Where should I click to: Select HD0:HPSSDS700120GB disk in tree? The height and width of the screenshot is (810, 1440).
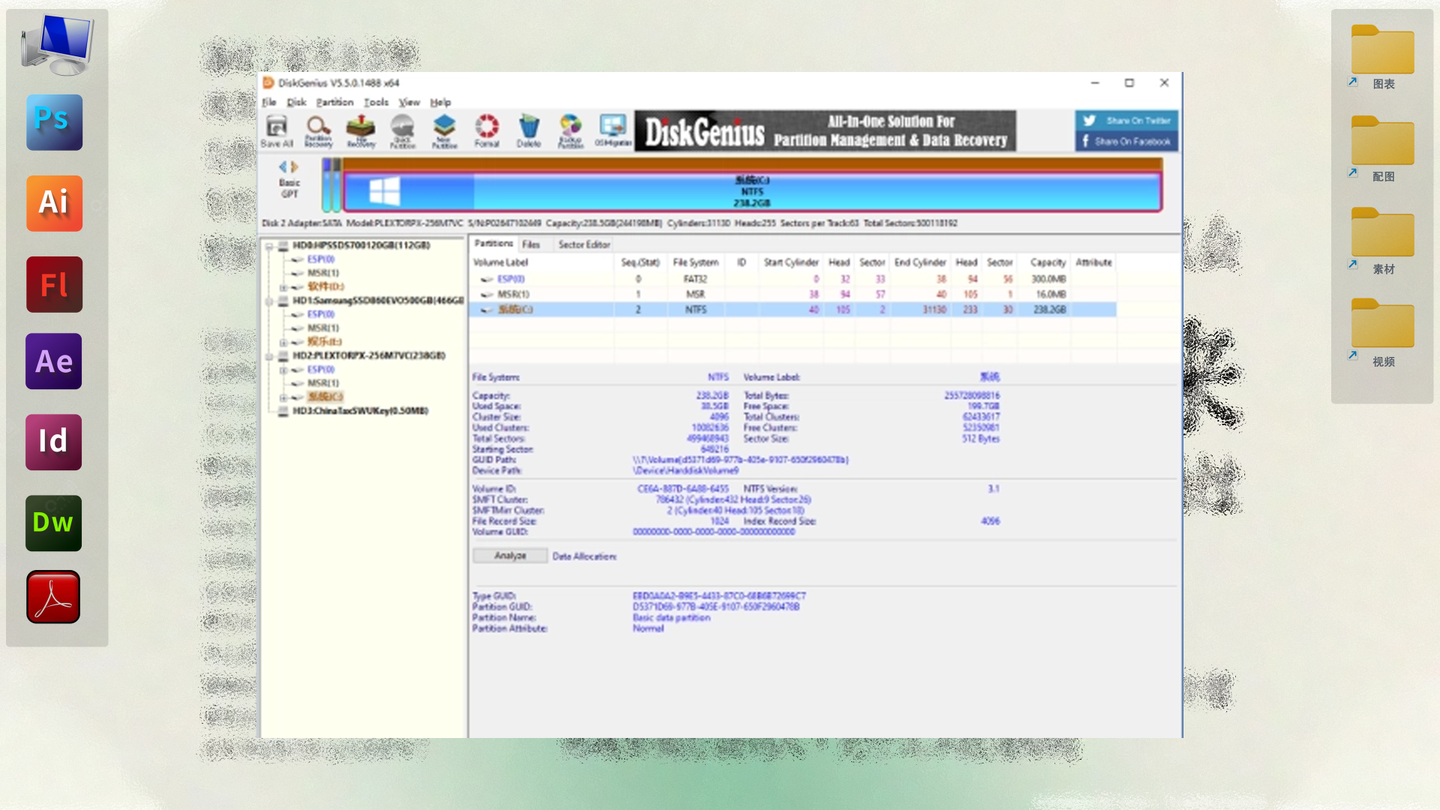tap(361, 245)
